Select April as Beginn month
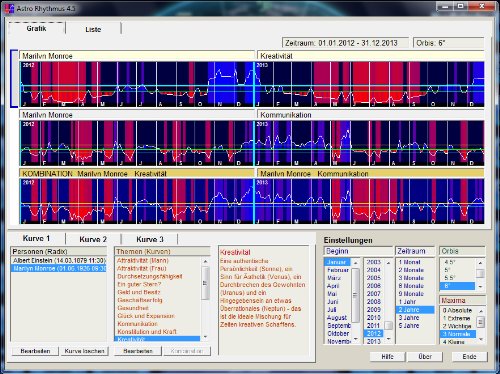Viewport: 500px width, 374px height. pos(333,286)
